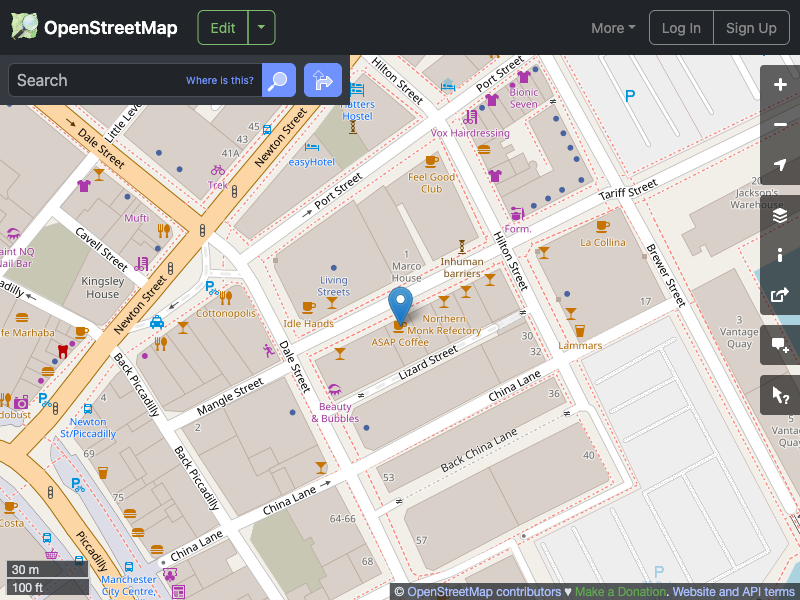Image resolution: width=800 pixels, height=600 pixels.
Task: Click the Log In button
Action: point(681,27)
